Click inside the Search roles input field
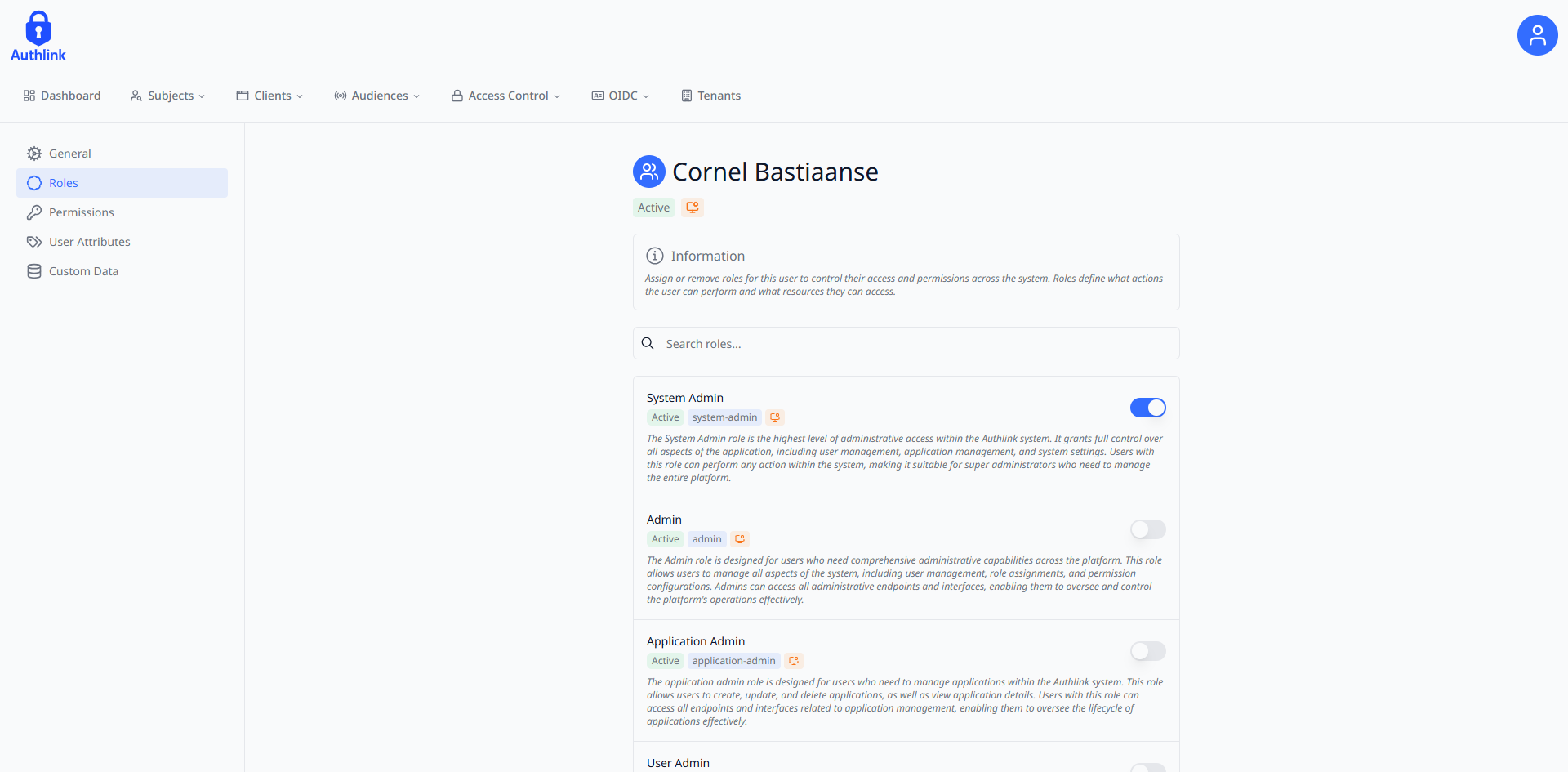1568x772 pixels. click(x=898, y=343)
